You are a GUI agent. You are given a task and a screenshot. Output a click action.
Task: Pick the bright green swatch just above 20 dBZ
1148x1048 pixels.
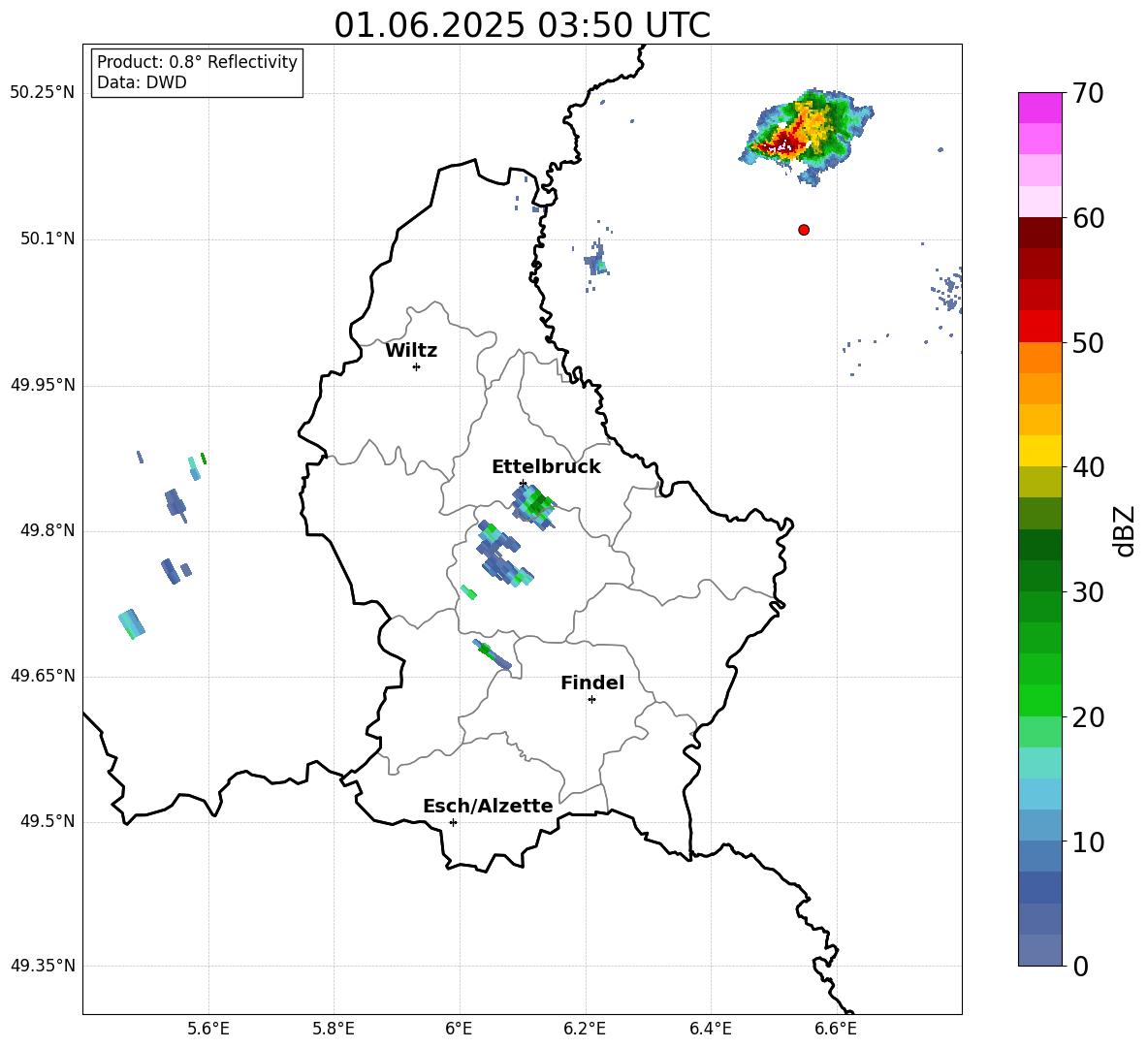tap(1040, 701)
